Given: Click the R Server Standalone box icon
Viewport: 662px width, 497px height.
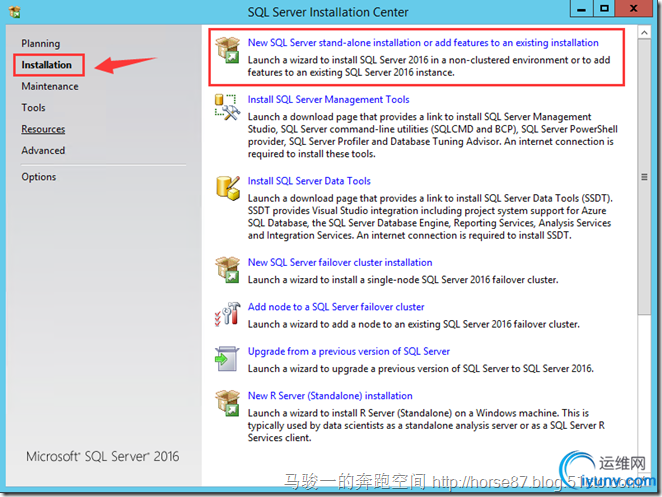Looking at the screenshot, I should click(228, 403).
